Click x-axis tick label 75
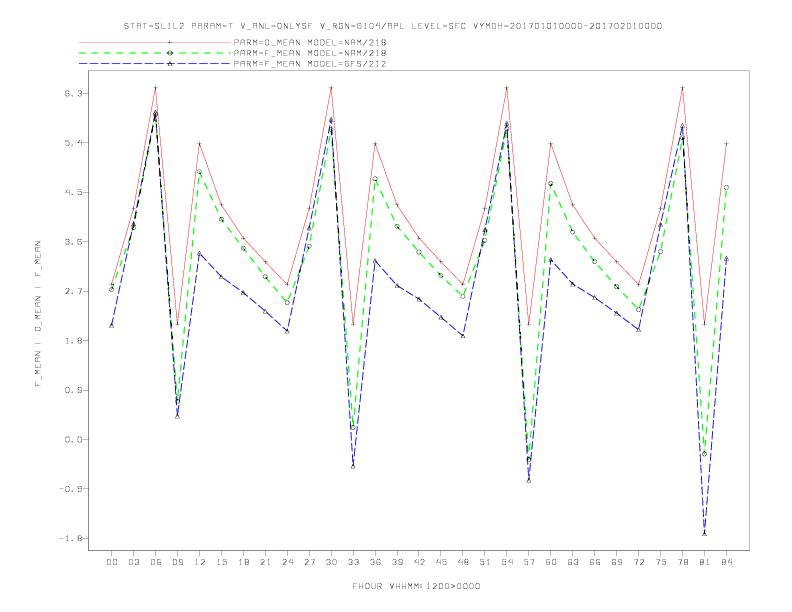Viewport: 792px width, 612px height. click(661, 562)
